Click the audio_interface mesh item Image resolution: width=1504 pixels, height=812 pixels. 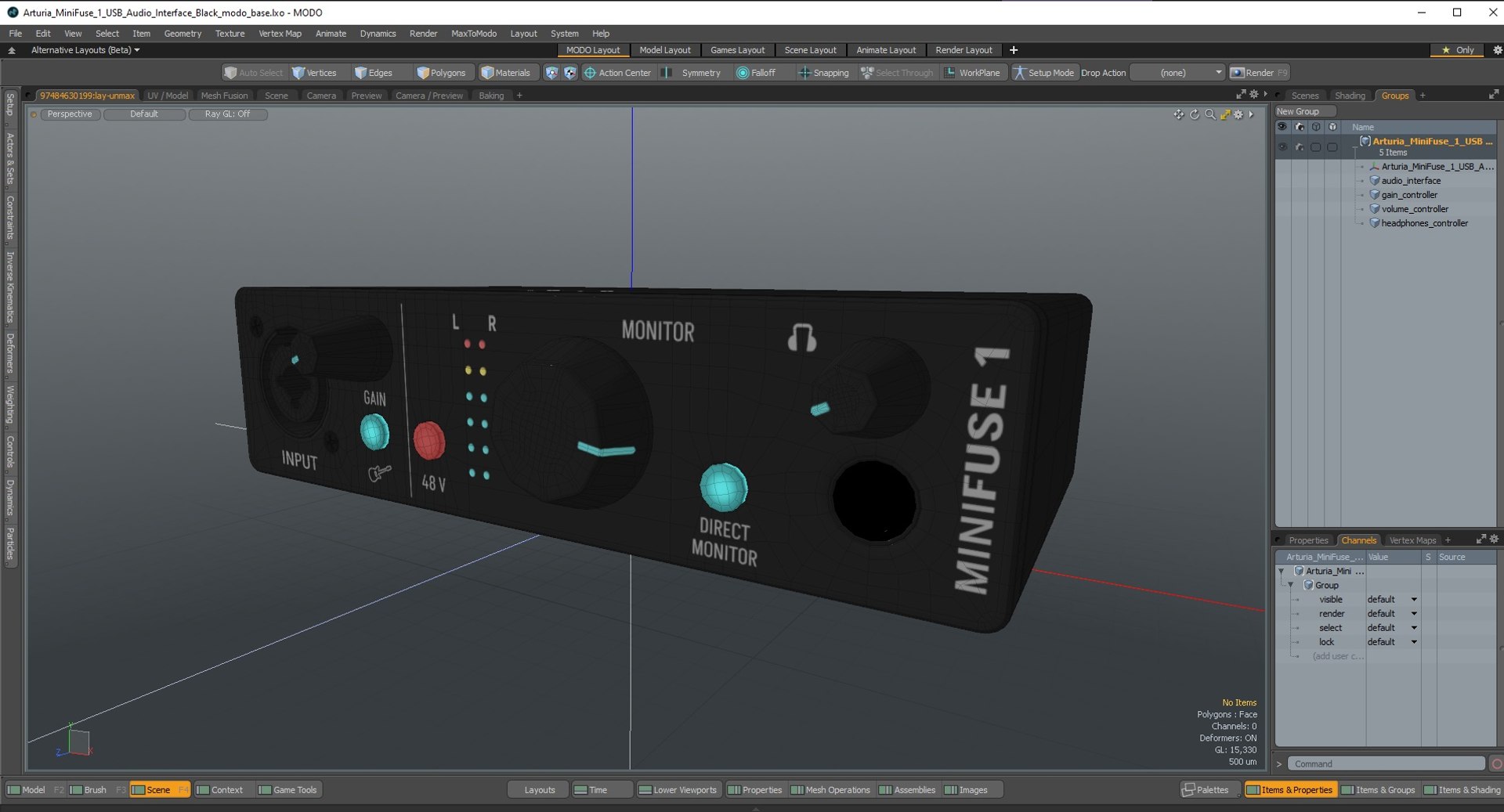coord(1411,181)
